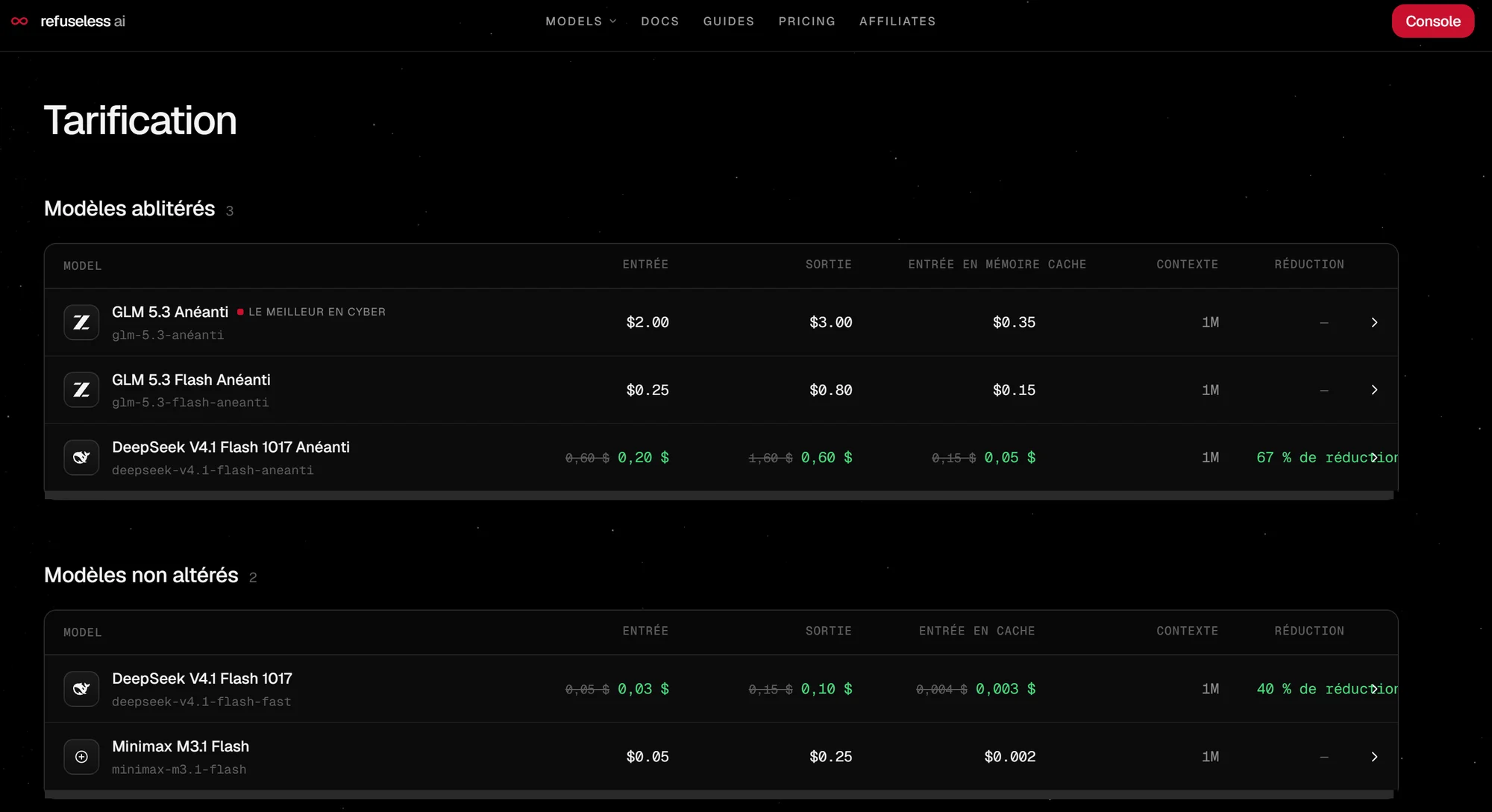Open the Console button
1492x812 pixels.
pyautogui.click(x=1433, y=21)
